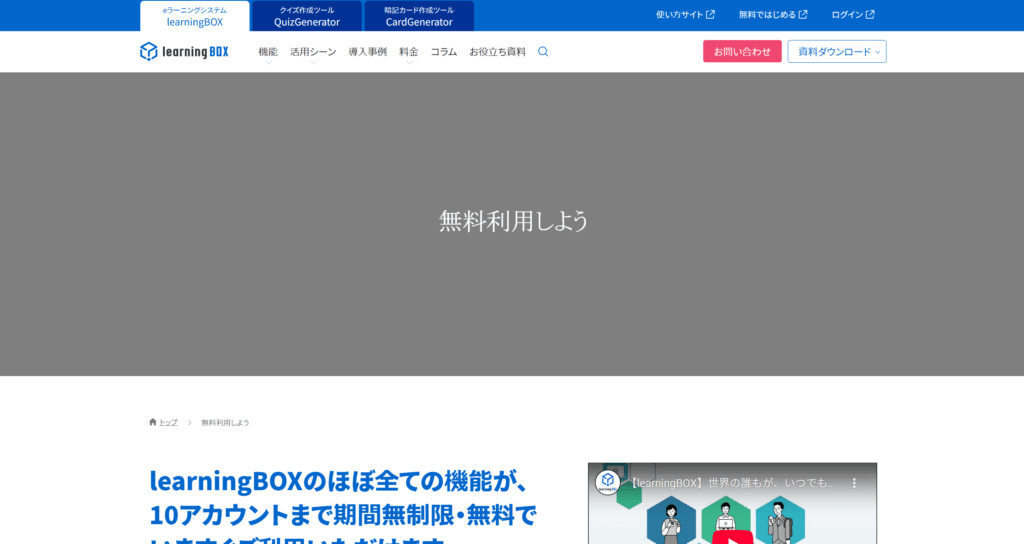Play the learningBOX YouTube video
This screenshot has height=544, width=1024.
coord(733,537)
